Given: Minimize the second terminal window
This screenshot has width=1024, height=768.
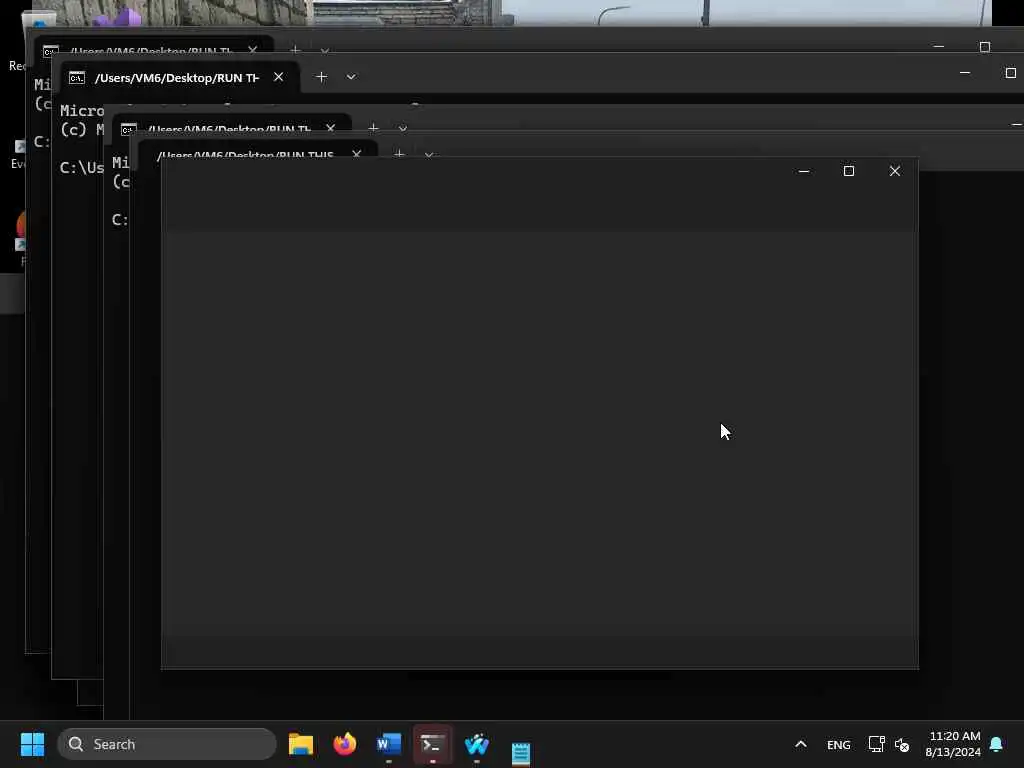Looking at the screenshot, I should (965, 72).
